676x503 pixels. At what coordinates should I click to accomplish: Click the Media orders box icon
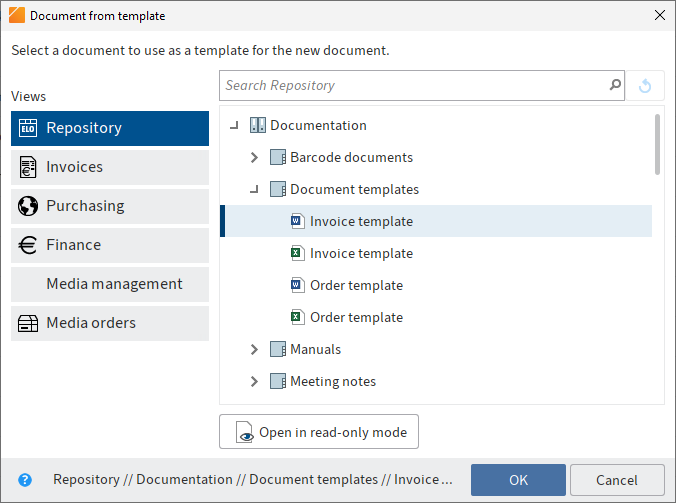[28, 323]
